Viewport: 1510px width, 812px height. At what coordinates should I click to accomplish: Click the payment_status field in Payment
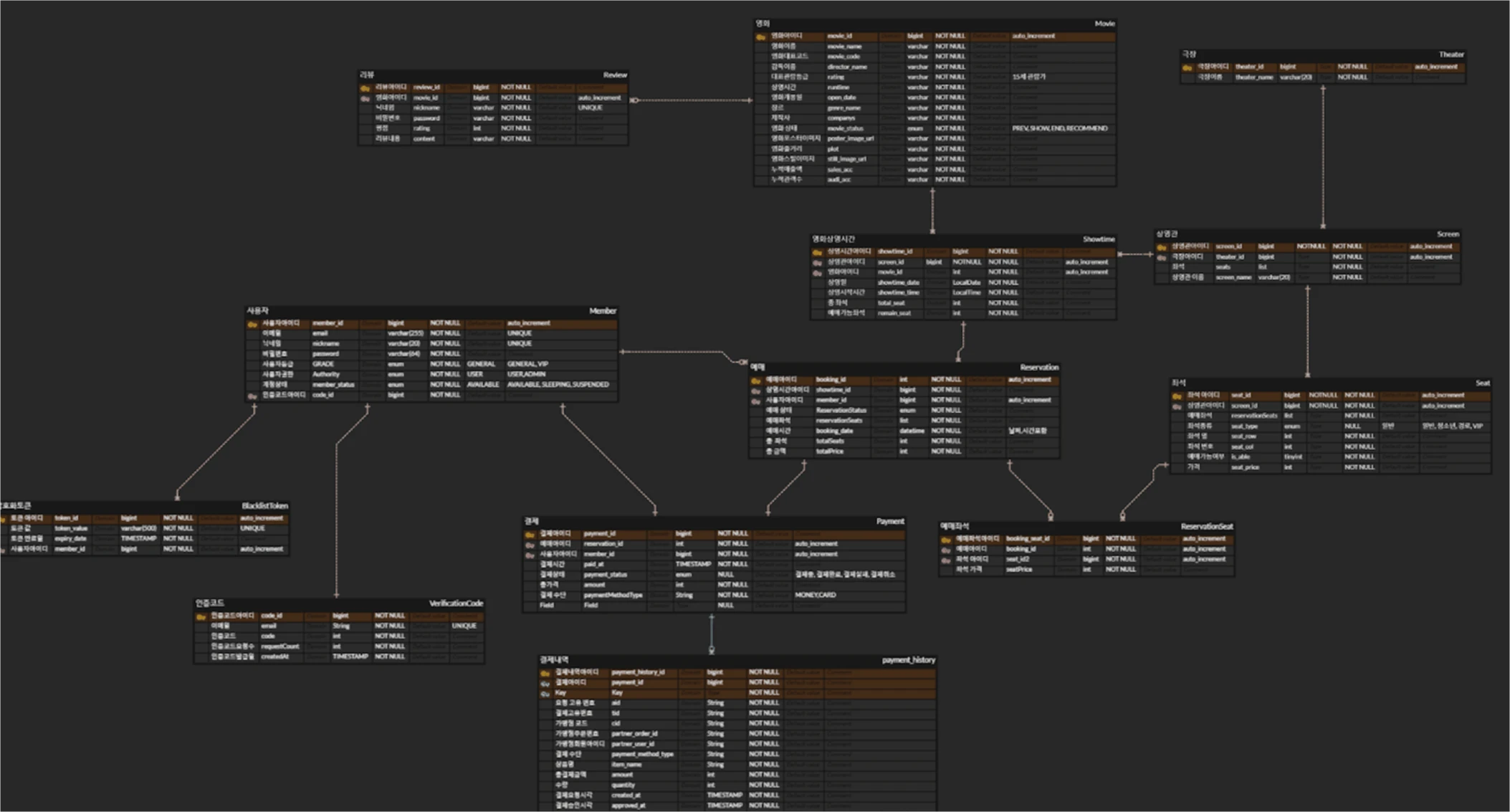(605, 575)
